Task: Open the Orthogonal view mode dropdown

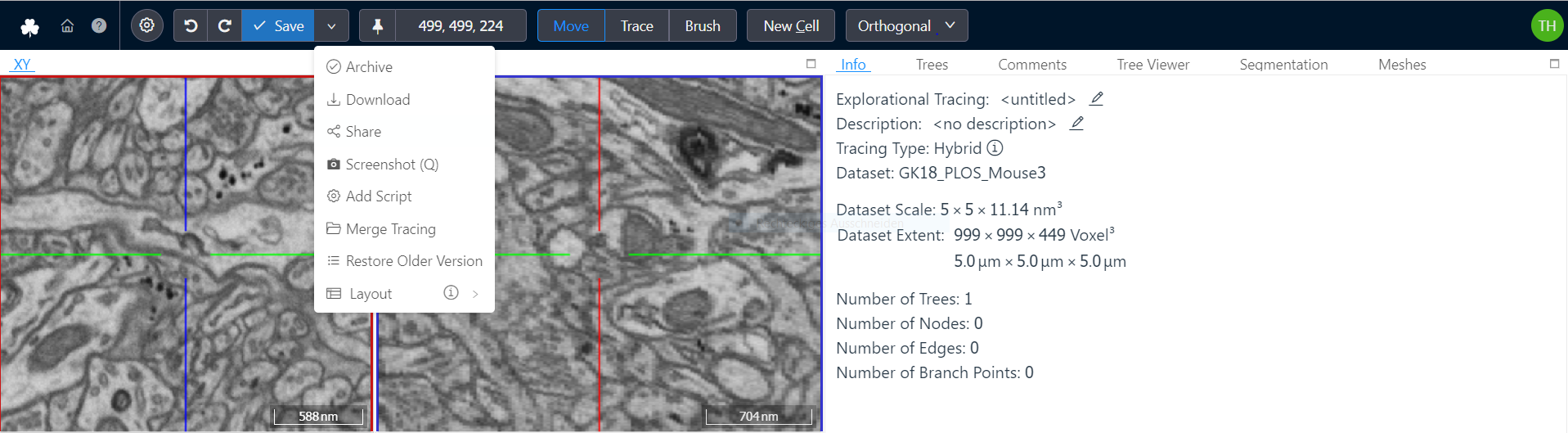Action: [906, 25]
